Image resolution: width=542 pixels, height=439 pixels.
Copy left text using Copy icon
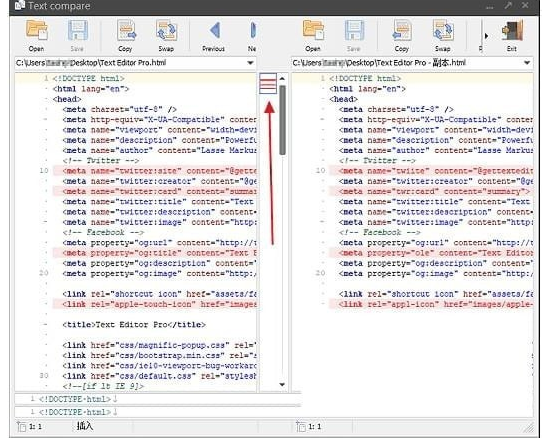[125, 36]
